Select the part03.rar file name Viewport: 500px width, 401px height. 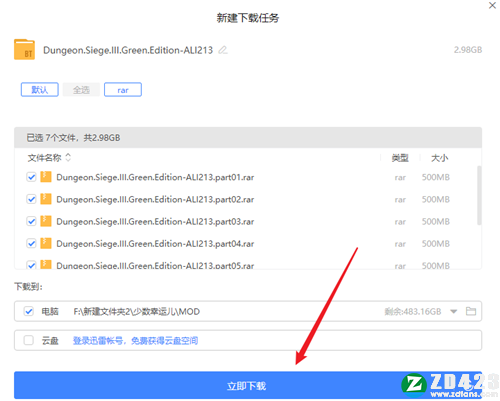click(x=155, y=221)
